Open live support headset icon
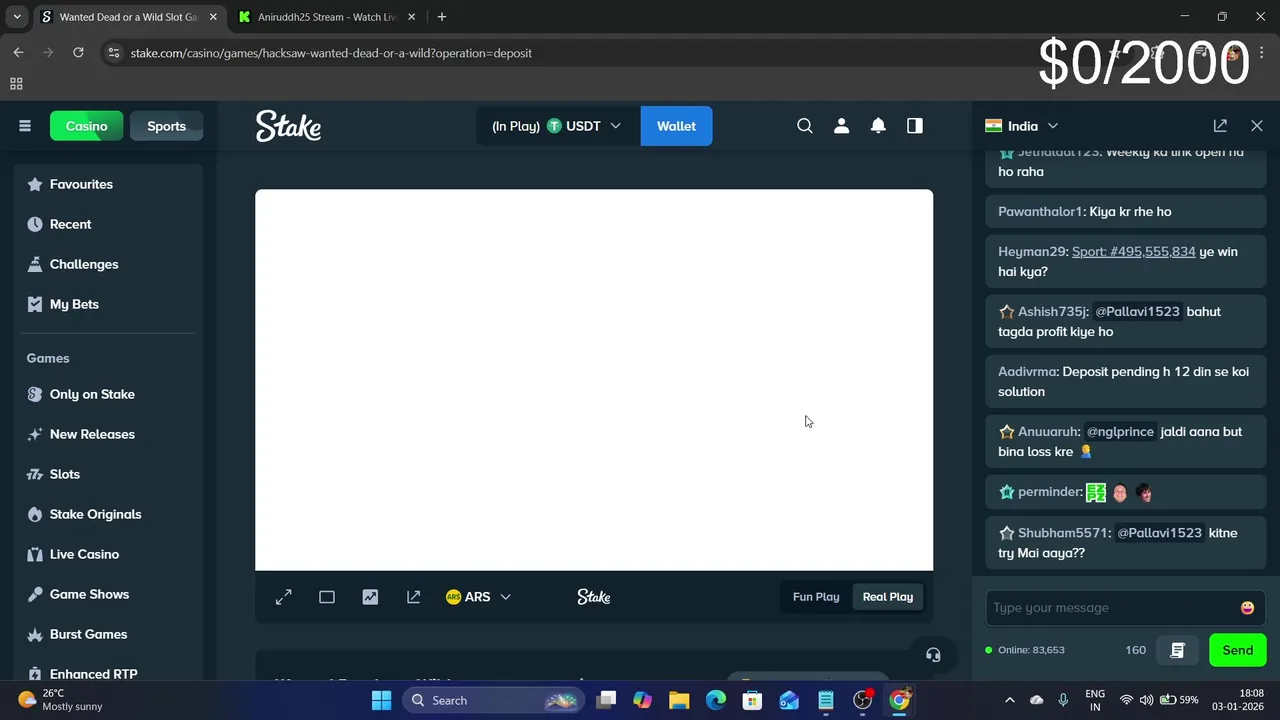The width and height of the screenshot is (1280, 720). pyautogui.click(x=933, y=655)
